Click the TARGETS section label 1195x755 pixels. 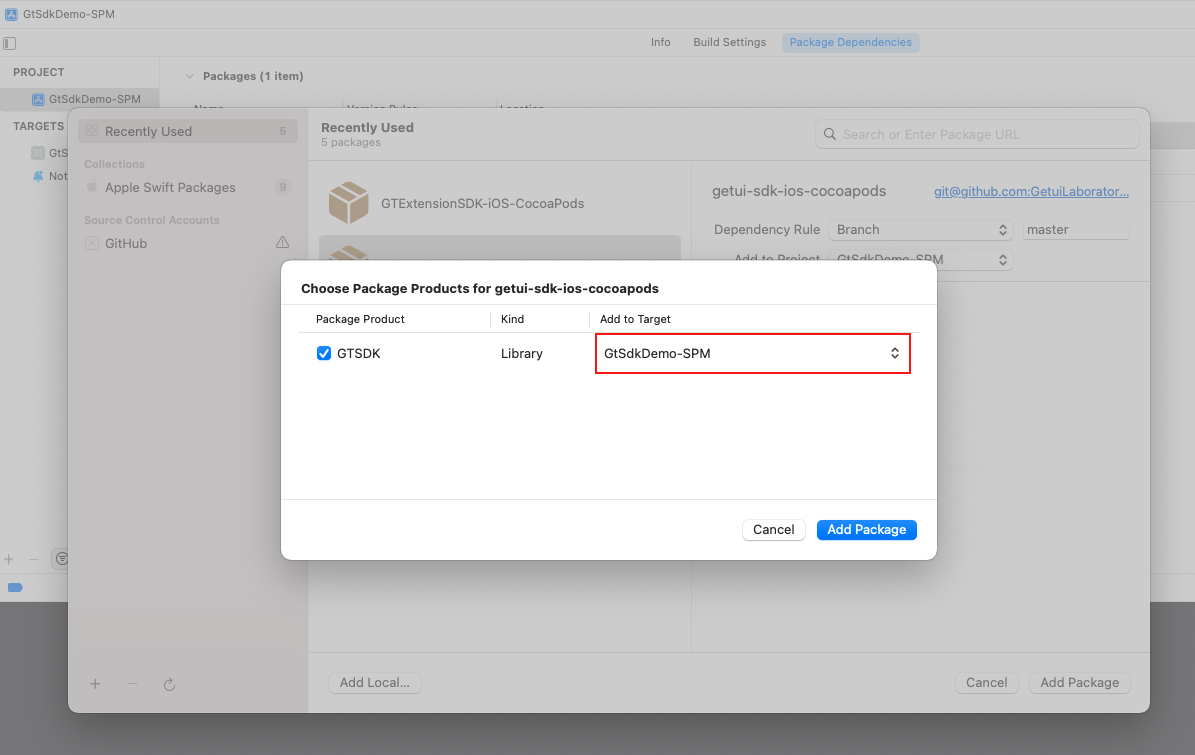point(38,126)
